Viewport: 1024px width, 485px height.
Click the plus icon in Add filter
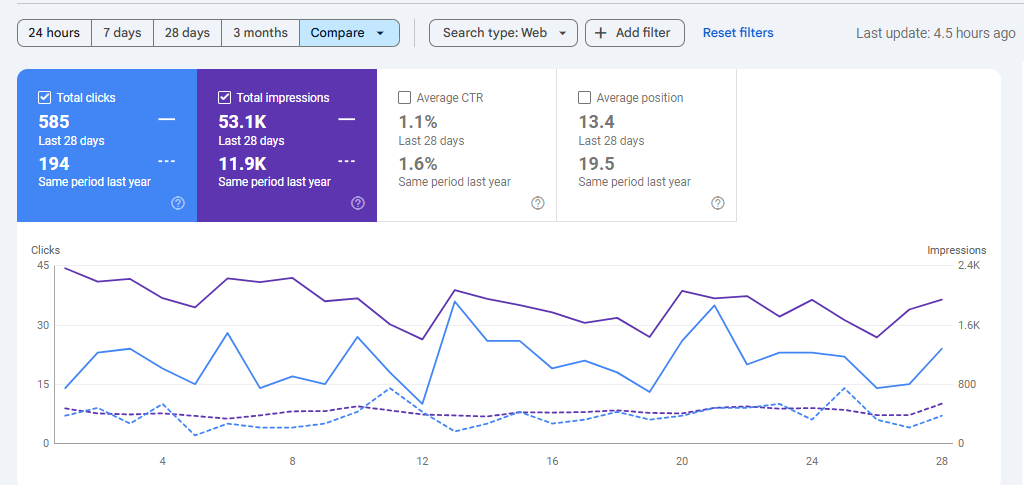click(x=600, y=33)
